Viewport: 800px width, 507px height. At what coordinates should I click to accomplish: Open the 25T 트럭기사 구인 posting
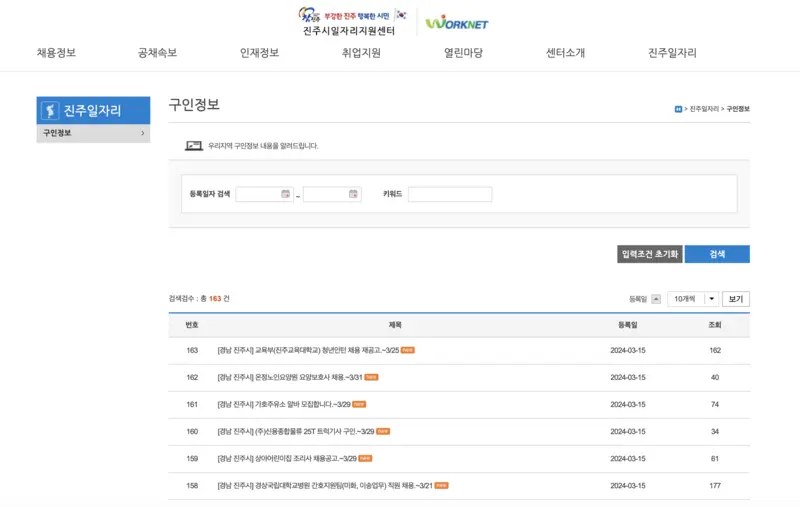pos(296,432)
